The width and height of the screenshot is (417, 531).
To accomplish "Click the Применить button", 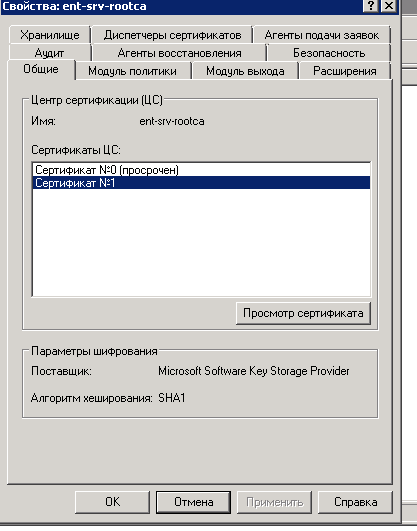I will [x=274, y=502].
